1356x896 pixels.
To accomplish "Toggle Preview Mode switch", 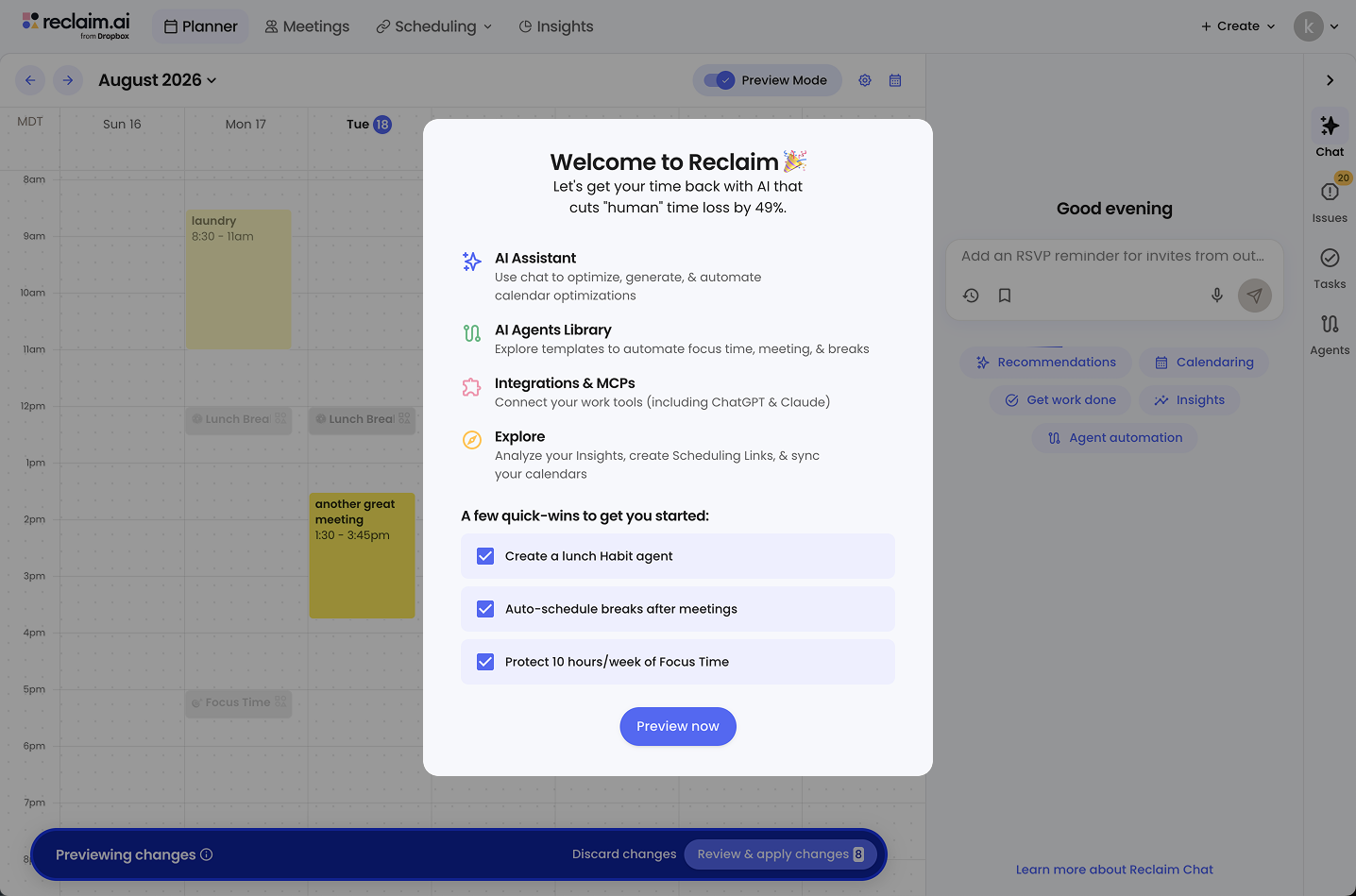I will pyautogui.click(x=720, y=80).
